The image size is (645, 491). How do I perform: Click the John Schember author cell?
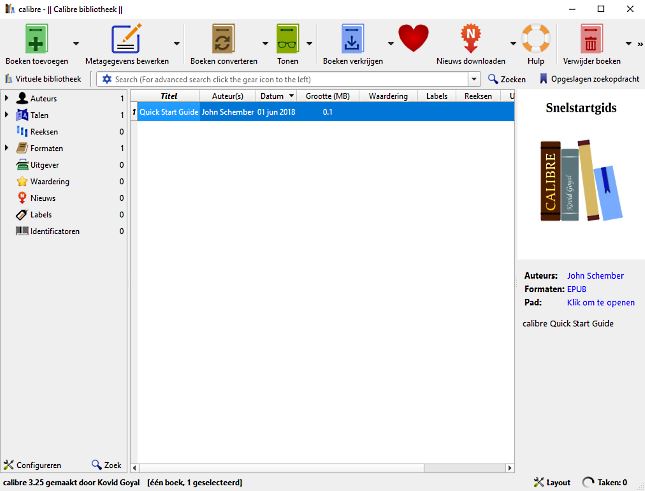pyautogui.click(x=227, y=112)
